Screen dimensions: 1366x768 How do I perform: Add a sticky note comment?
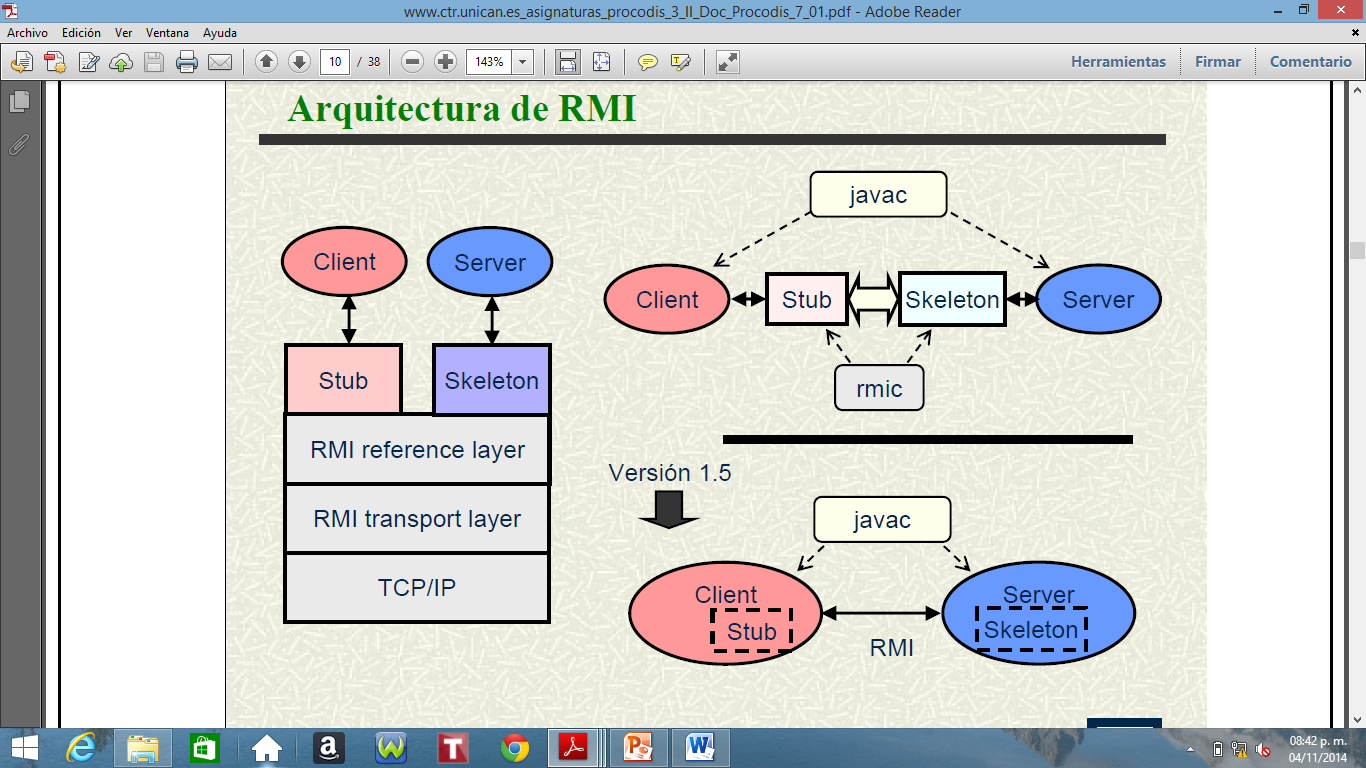pos(645,61)
